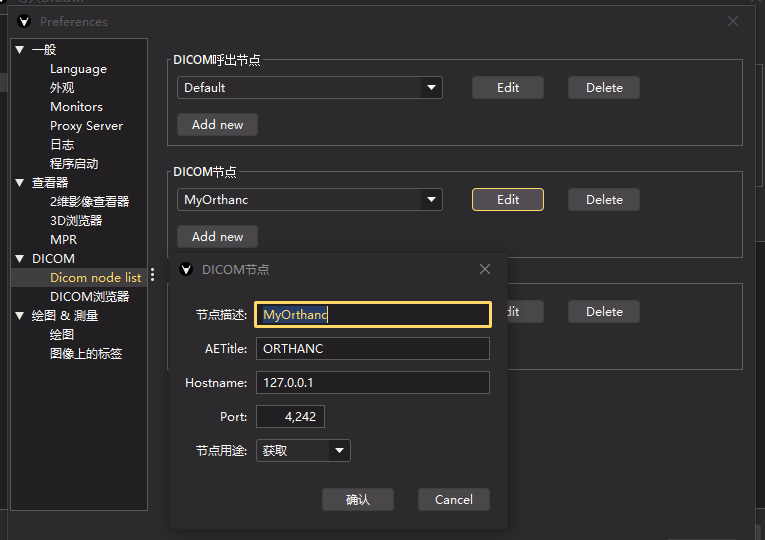Click Delete in the third node group

[x=604, y=312]
